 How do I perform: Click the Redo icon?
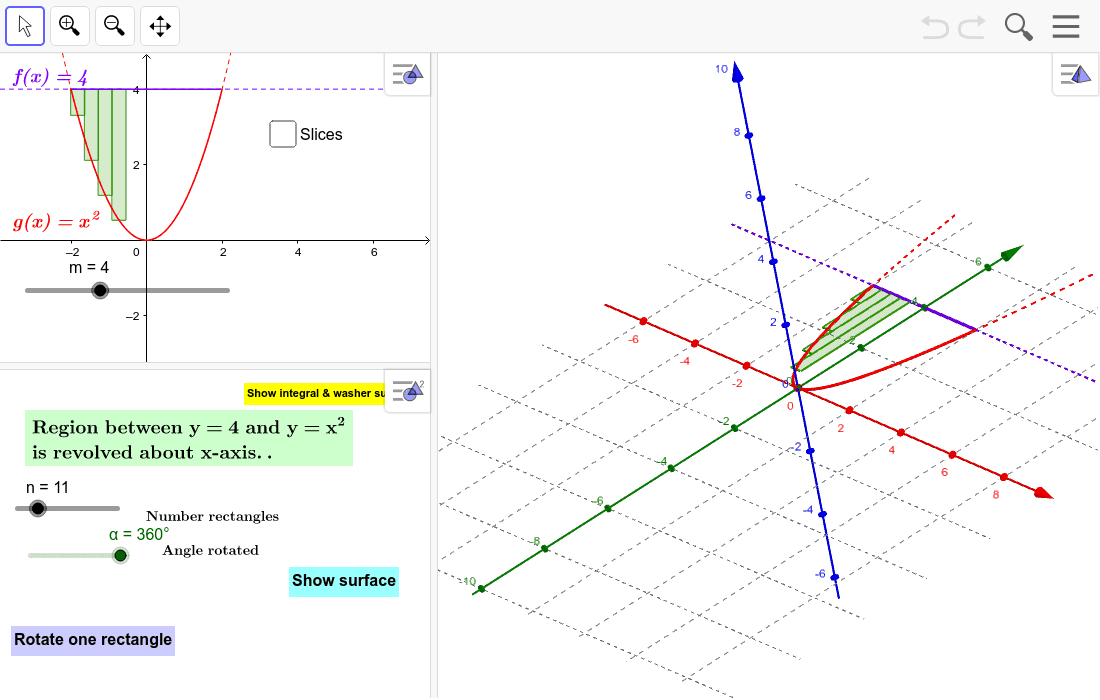tap(969, 27)
